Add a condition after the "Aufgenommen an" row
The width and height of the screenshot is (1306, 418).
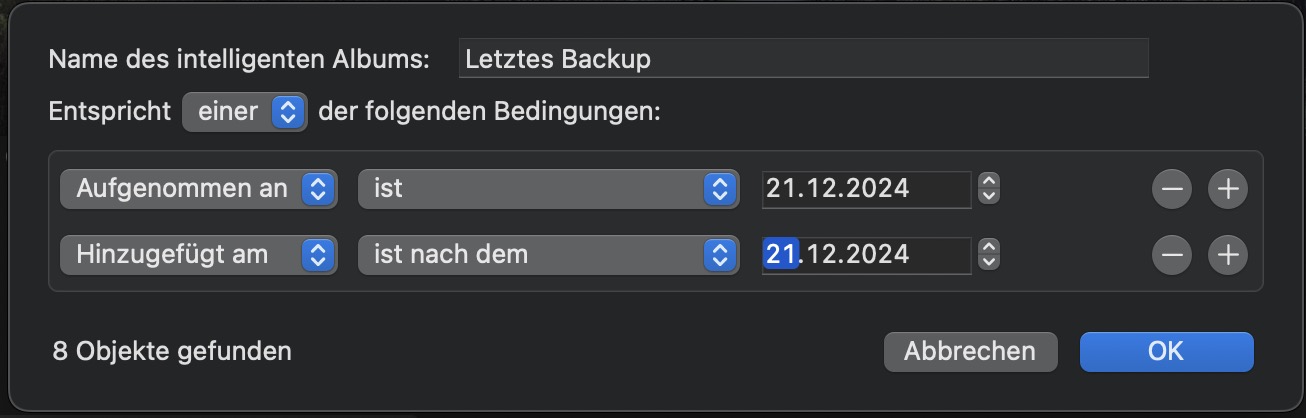1228,189
